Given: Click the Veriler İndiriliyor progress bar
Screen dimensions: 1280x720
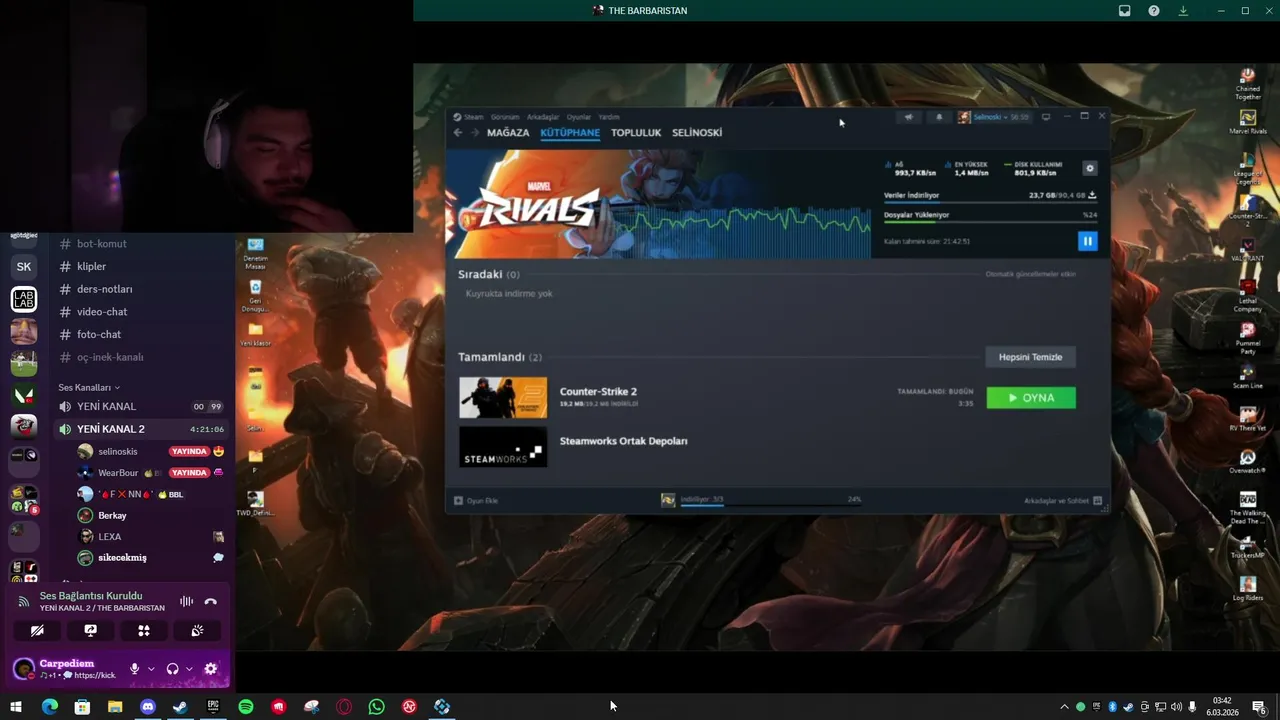Looking at the screenshot, I should coord(990,202).
